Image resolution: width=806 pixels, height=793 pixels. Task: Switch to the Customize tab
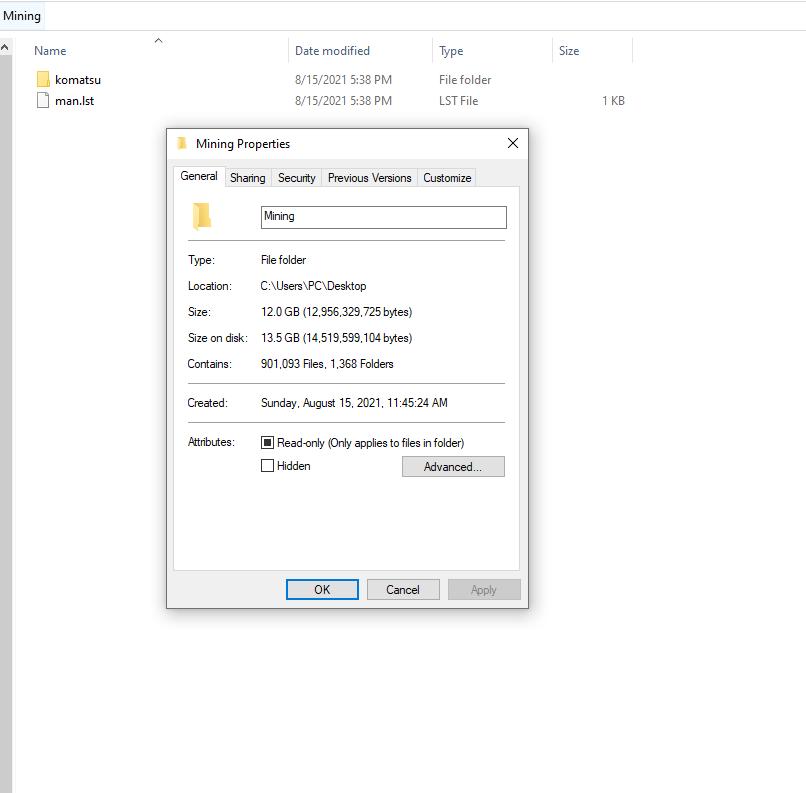click(447, 178)
